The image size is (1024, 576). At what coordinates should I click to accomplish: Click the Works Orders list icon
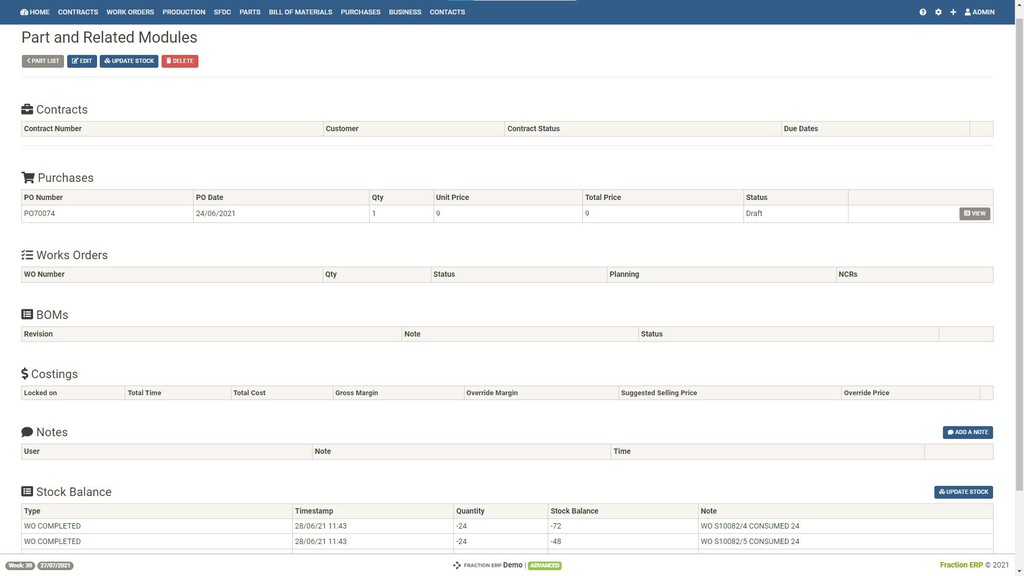(27, 255)
